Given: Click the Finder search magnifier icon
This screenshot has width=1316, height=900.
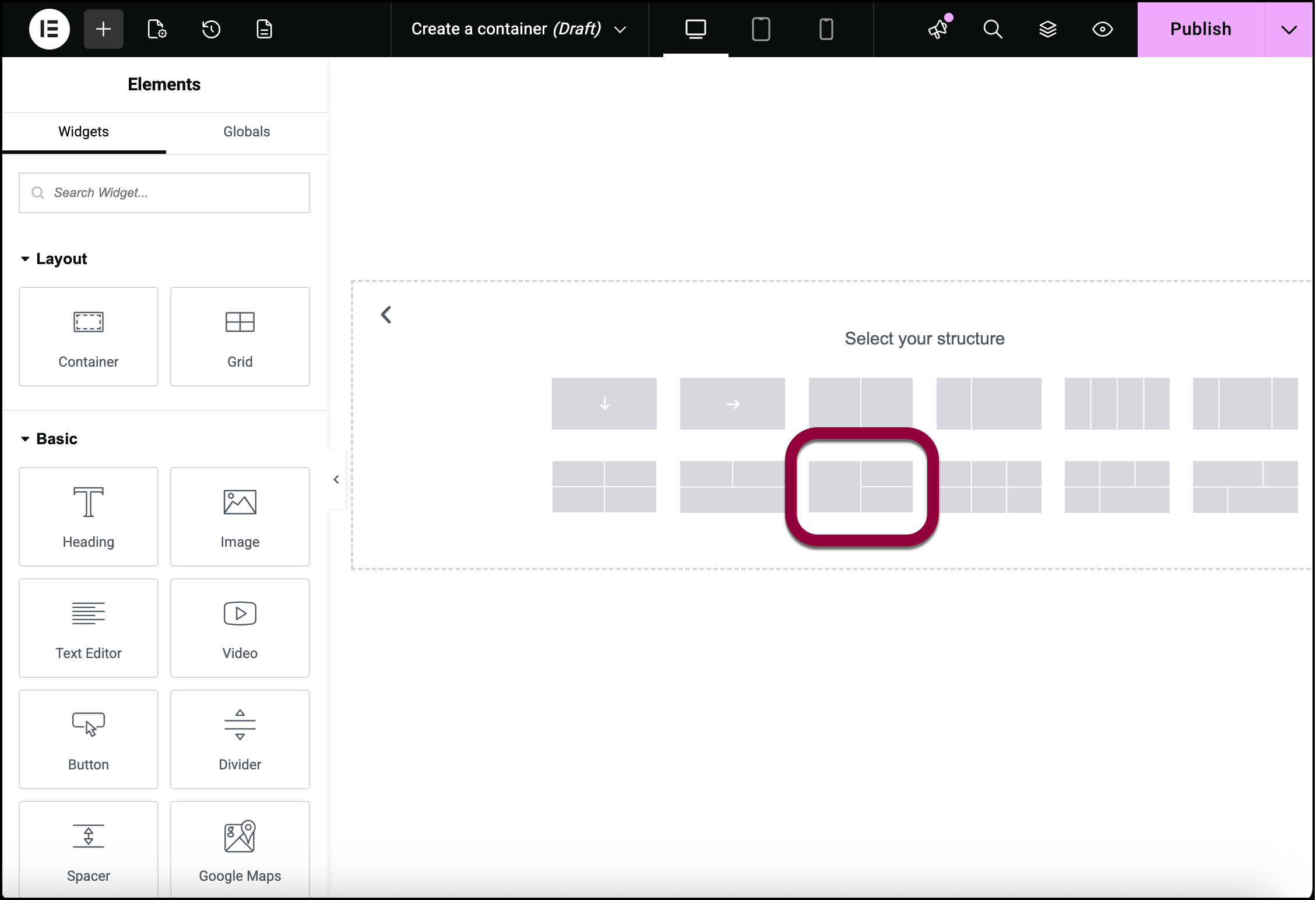Looking at the screenshot, I should (993, 29).
